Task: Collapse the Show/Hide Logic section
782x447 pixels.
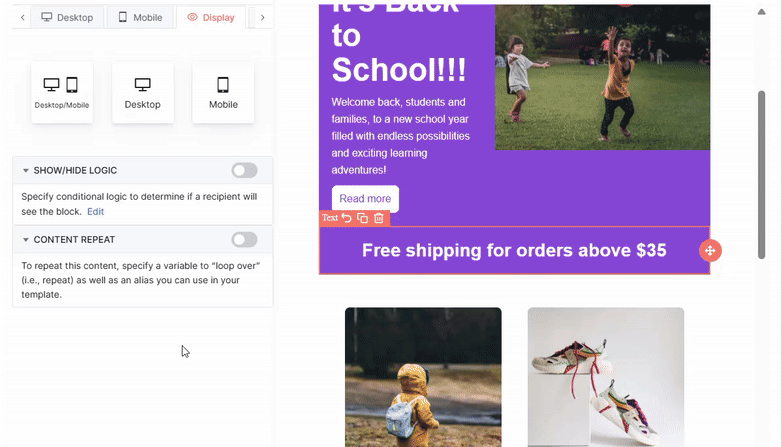Action: click(25, 171)
